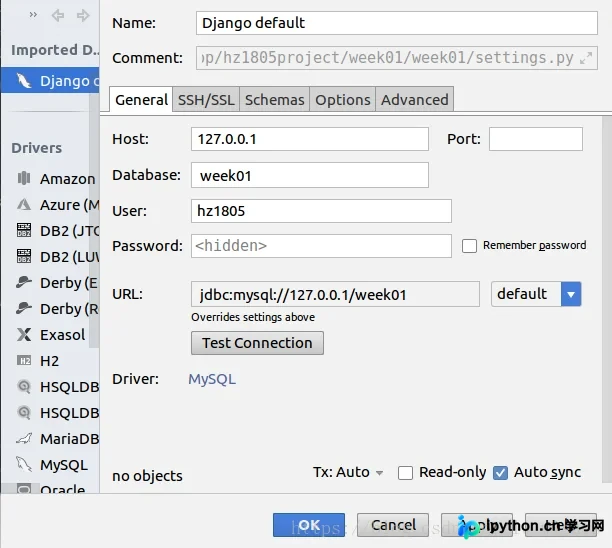Click the Host input field
The width and height of the screenshot is (612, 548).
[310, 139]
